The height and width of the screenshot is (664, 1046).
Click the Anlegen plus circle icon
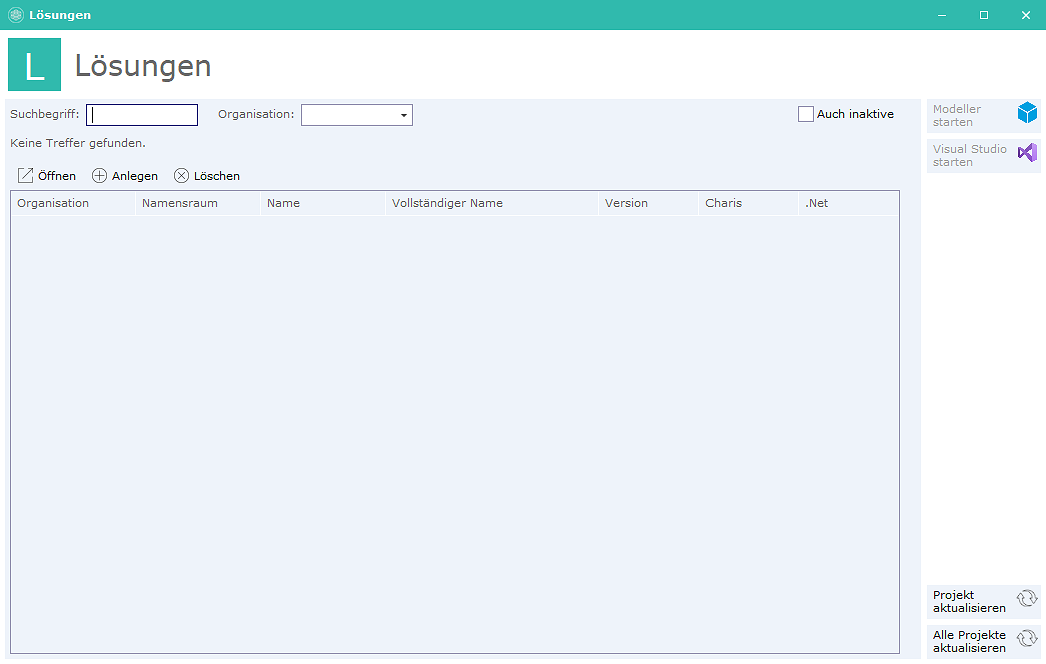tap(99, 176)
